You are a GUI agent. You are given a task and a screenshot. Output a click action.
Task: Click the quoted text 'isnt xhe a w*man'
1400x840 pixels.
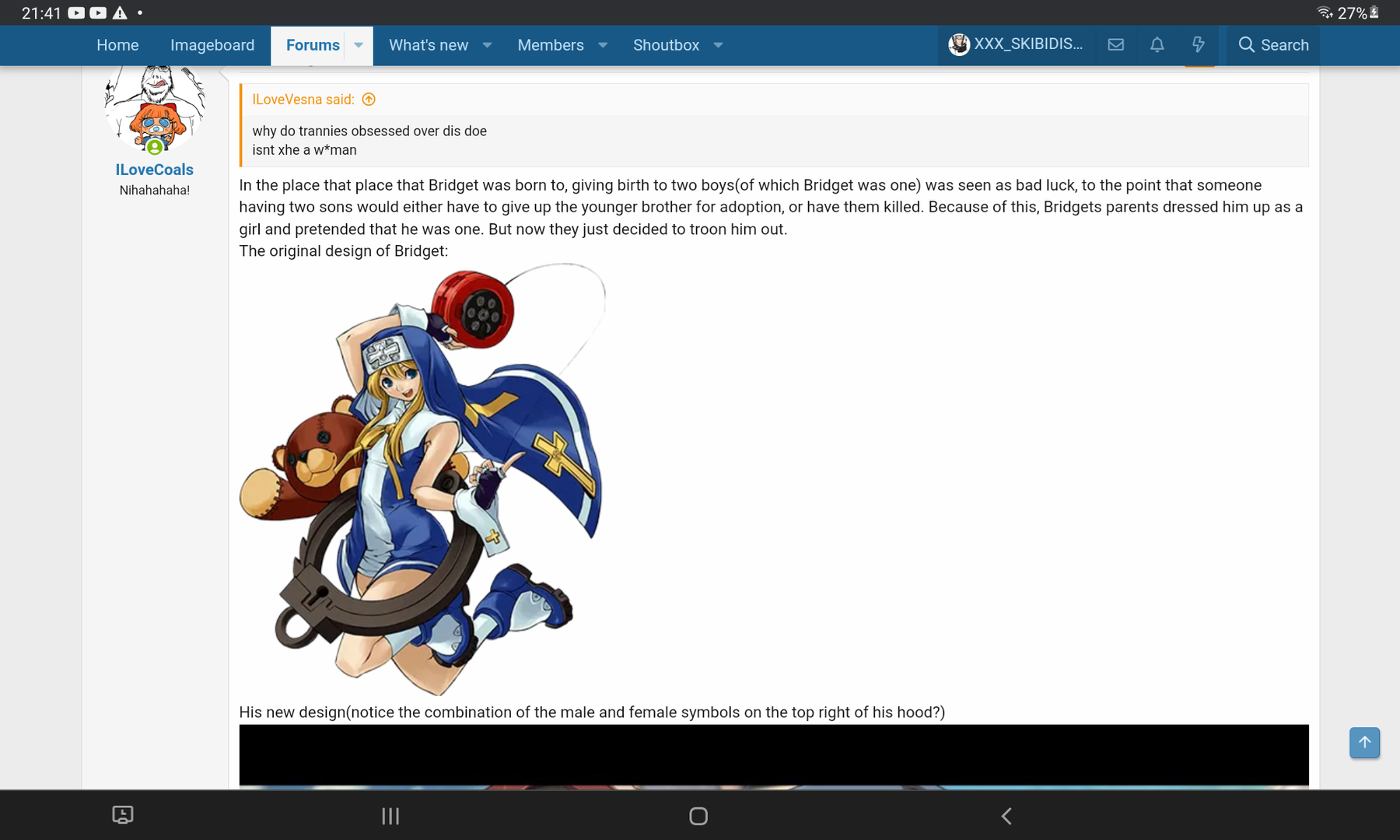[304, 150]
